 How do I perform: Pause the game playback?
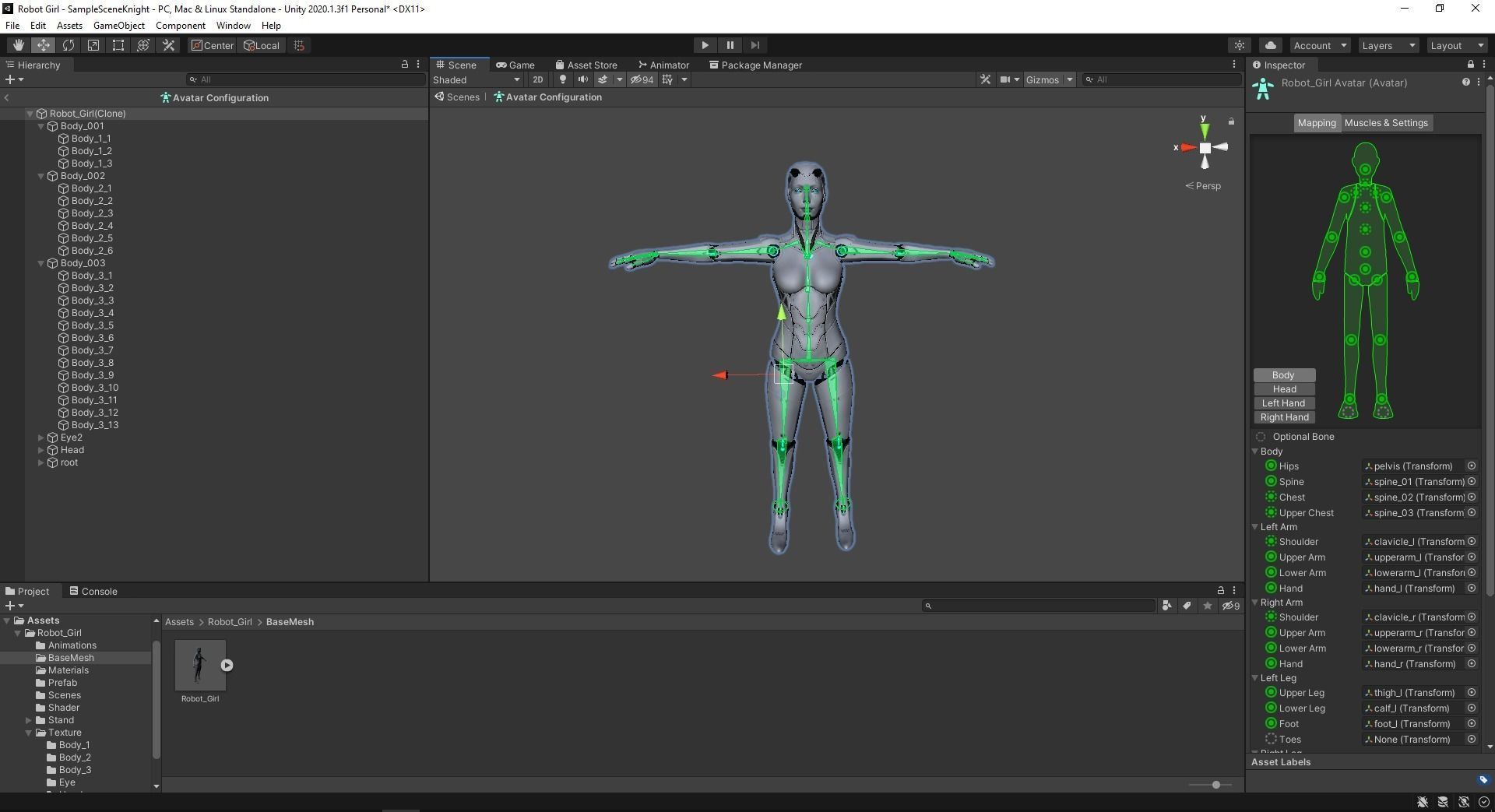[x=730, y=45]
